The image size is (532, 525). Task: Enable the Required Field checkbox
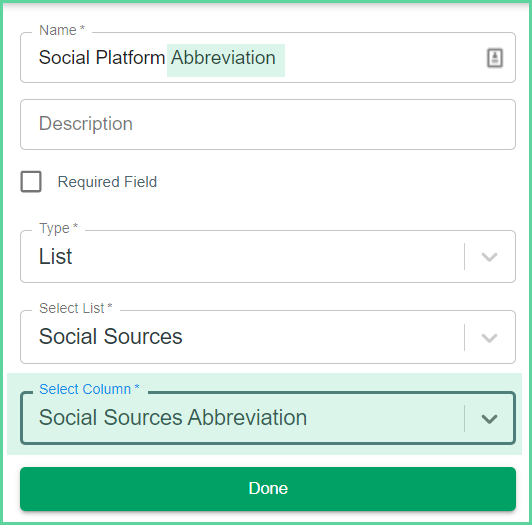click(x=31, y=182)
